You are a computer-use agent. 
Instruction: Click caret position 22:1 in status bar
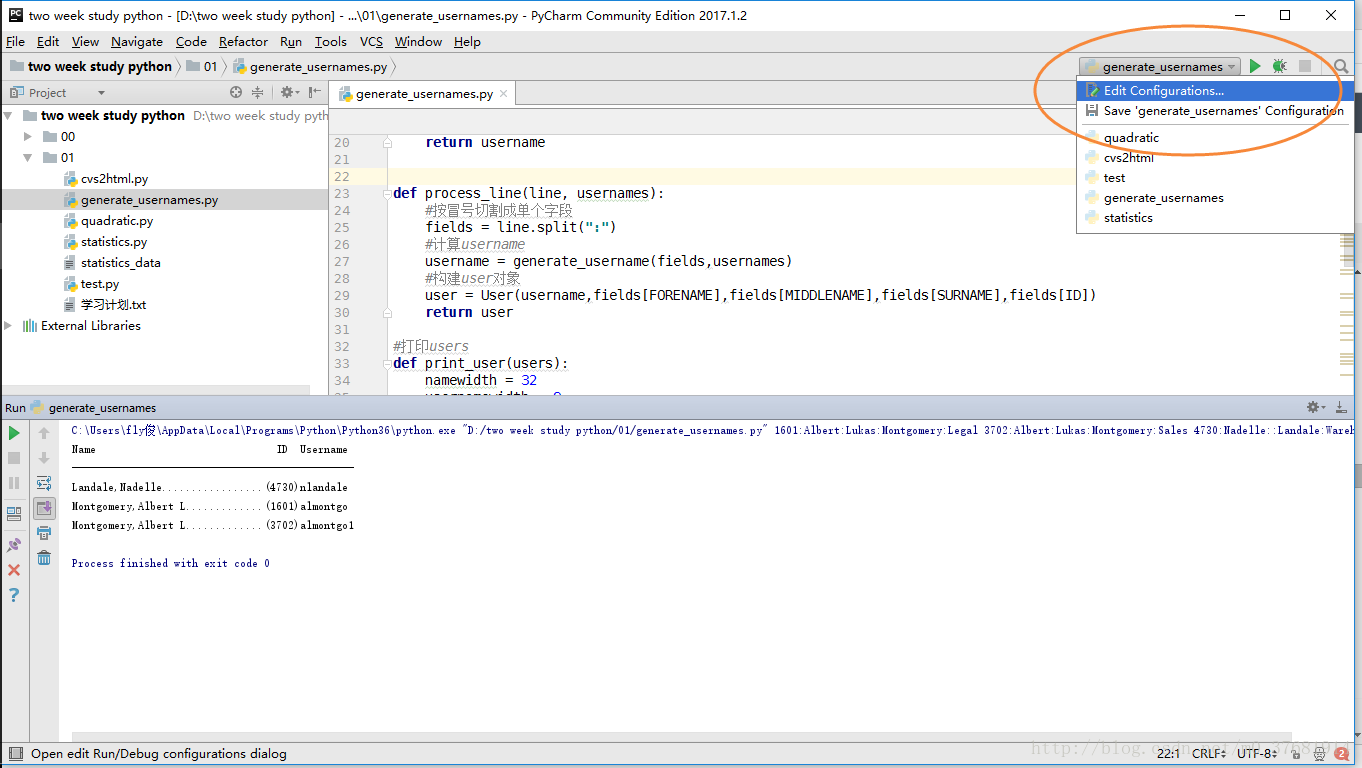[1168, 754]
